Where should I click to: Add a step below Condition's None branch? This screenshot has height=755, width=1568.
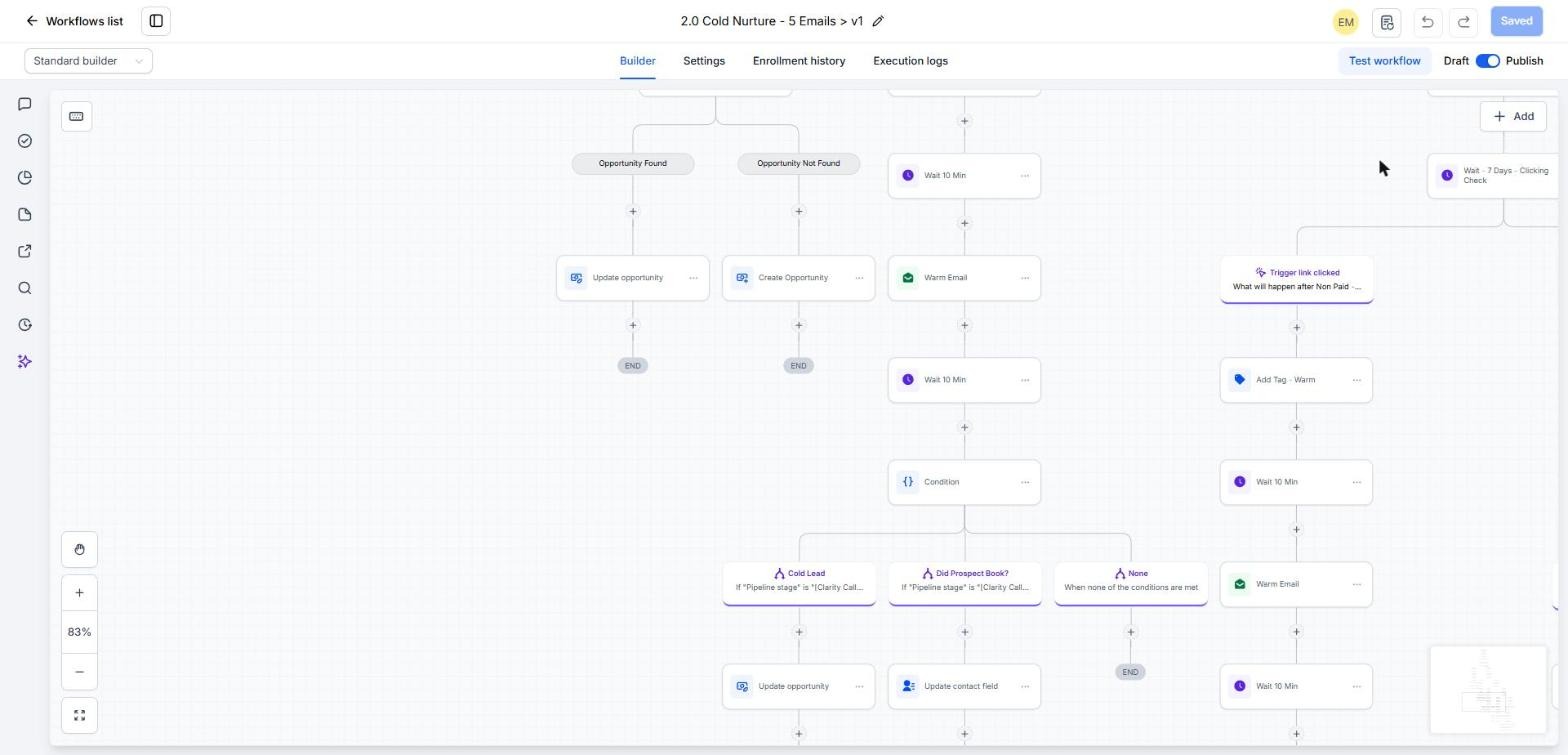point(1131,632)
